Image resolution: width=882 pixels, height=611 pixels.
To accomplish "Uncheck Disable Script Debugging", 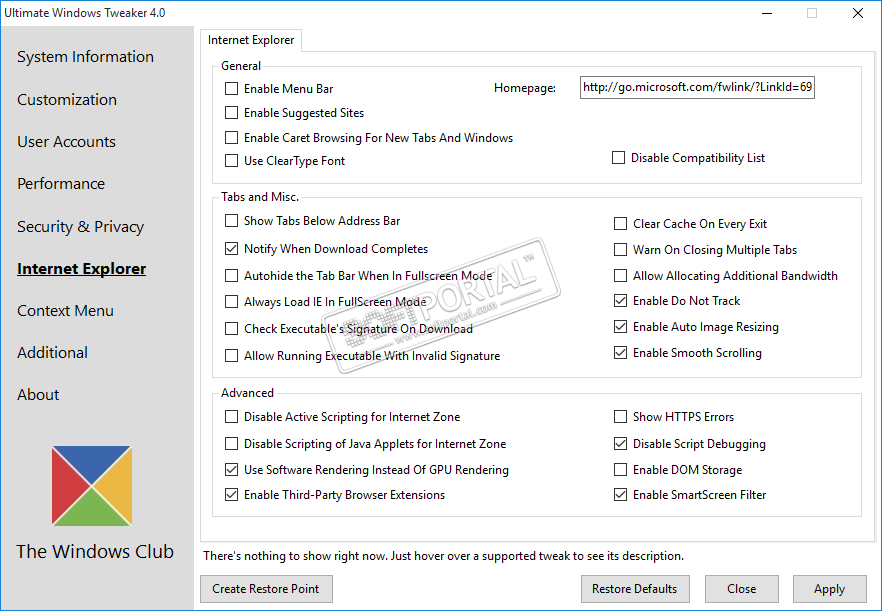I will point(620,444).
